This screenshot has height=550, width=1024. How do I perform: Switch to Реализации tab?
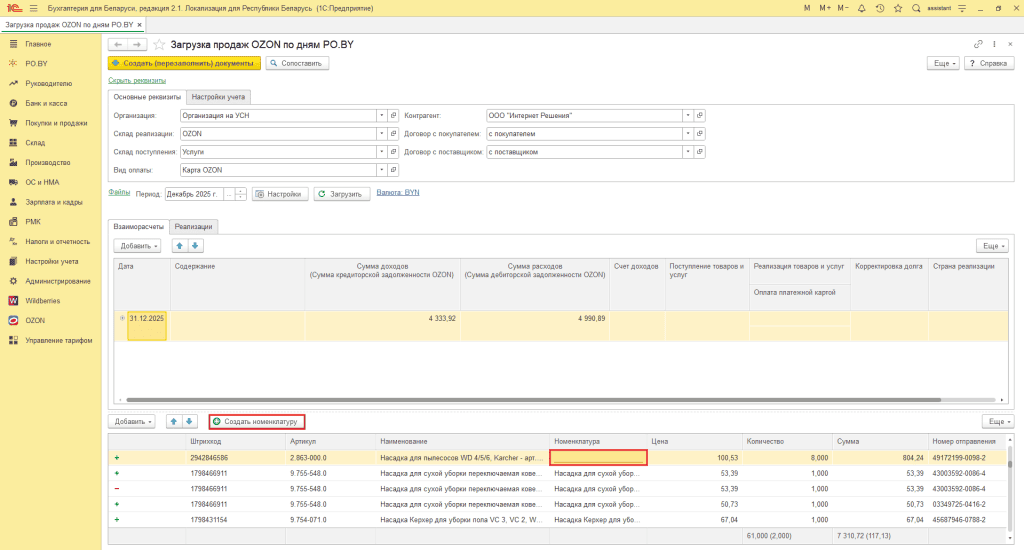193,227
